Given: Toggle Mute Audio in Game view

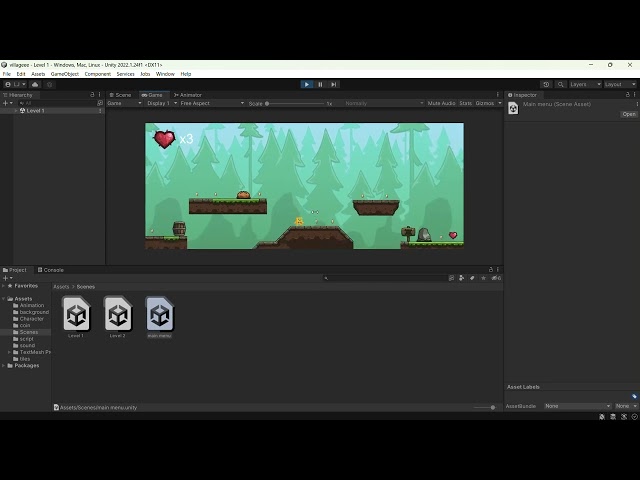Looking at the screenshot, I should click(441, 103).
